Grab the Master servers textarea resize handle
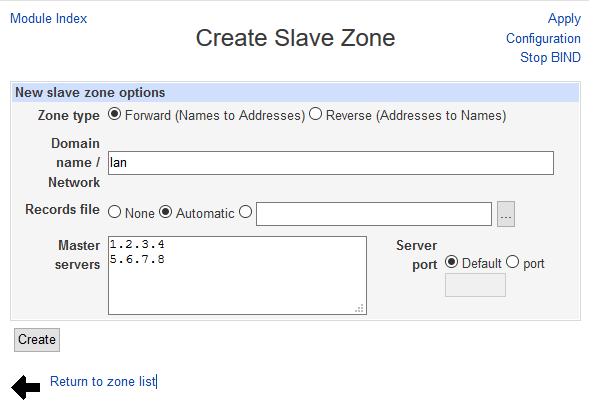 (x=359, y=308)
